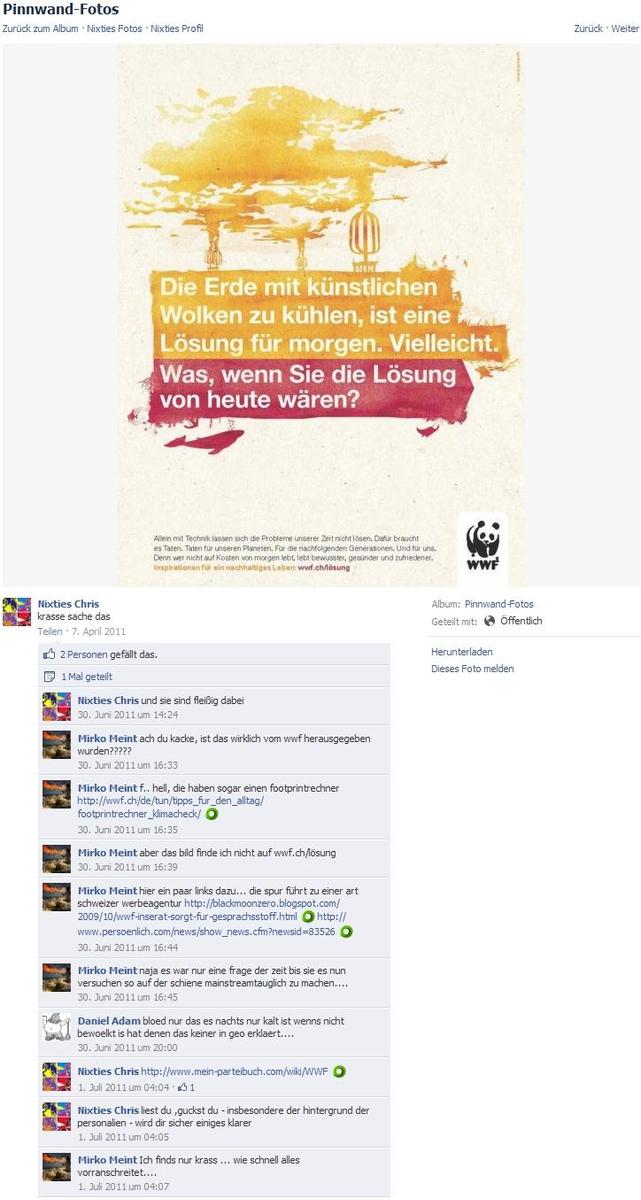This screenshot has height=1200, width=641.
Task: Click Nixties Chris avatar beside photo caption
Action: point(17,612)
